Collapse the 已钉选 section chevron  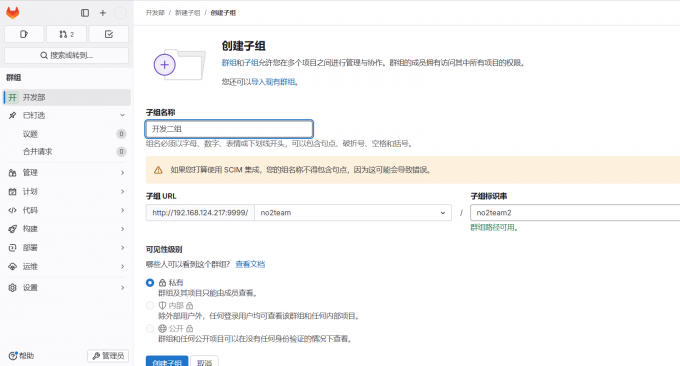(x=122, y=115)
